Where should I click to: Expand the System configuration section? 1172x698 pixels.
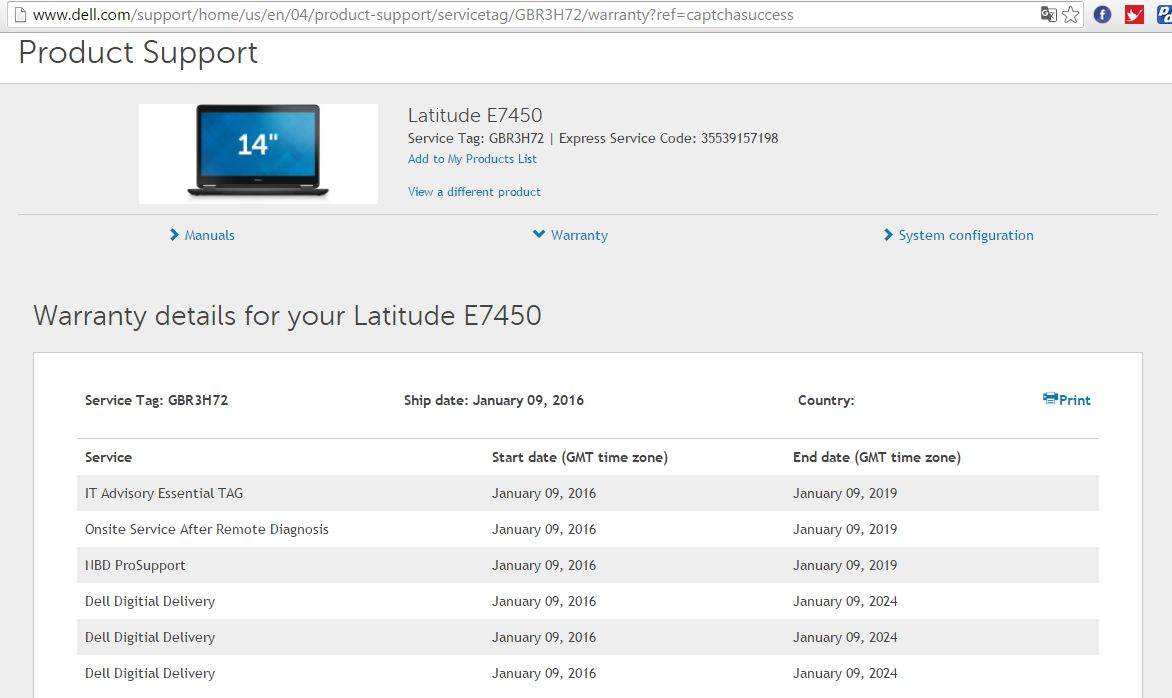pyautogui.click(x=958, y=235)
